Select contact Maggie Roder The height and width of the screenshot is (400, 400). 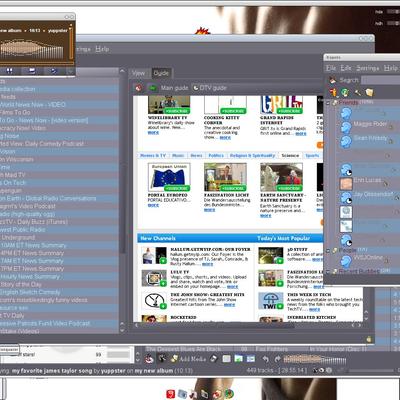click(x=370, y=124)
